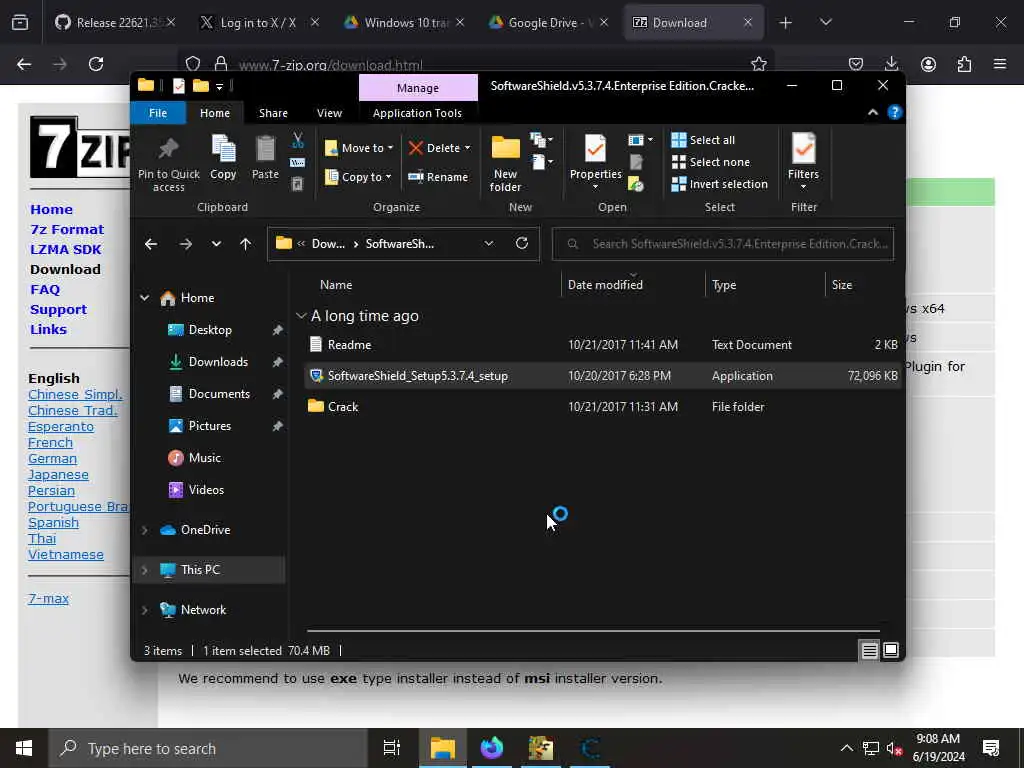Switch to the View ribbon tab
Screen dimensions: 1024x768
click(329, 113)
